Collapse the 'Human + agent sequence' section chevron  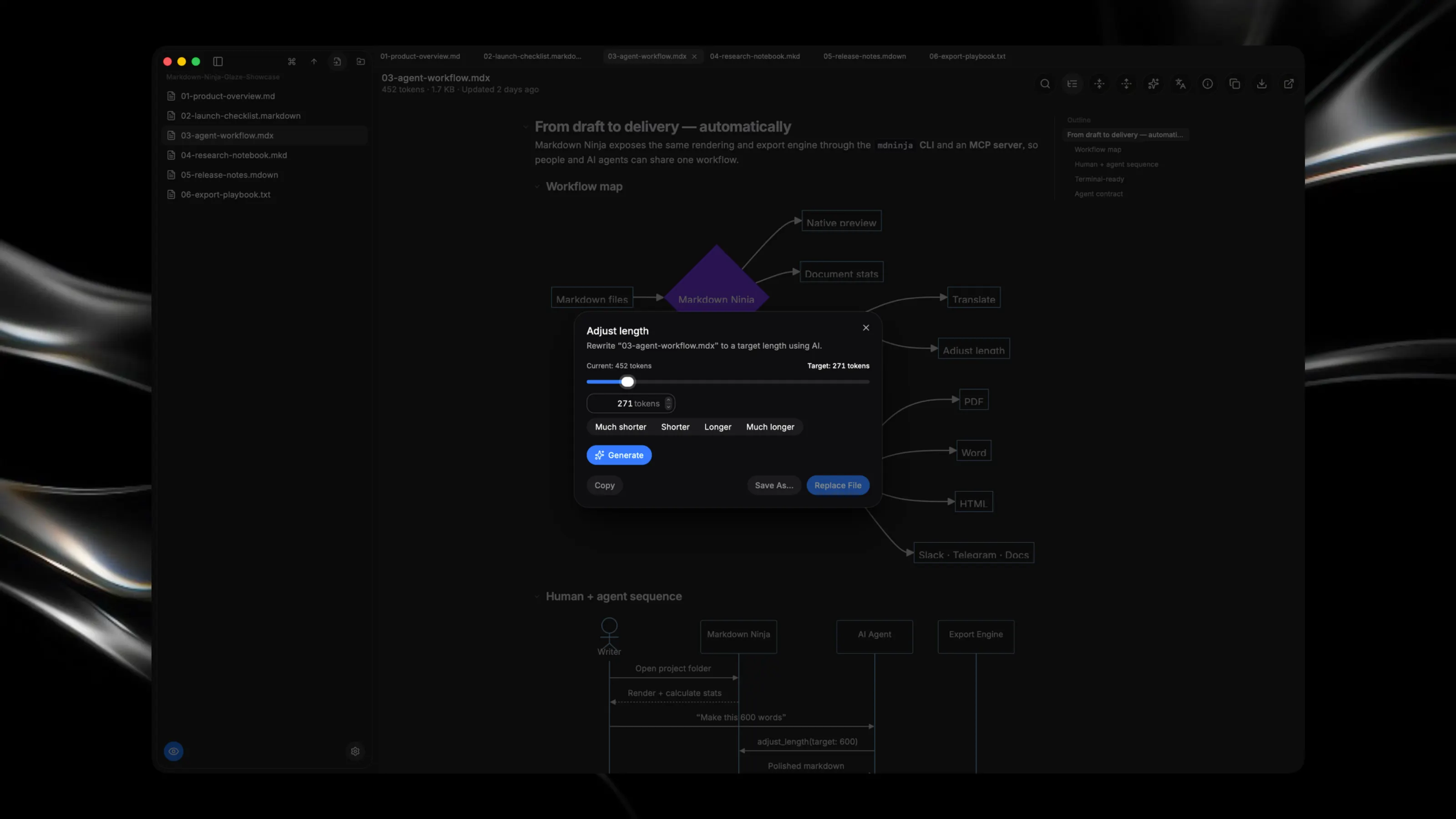537,597
